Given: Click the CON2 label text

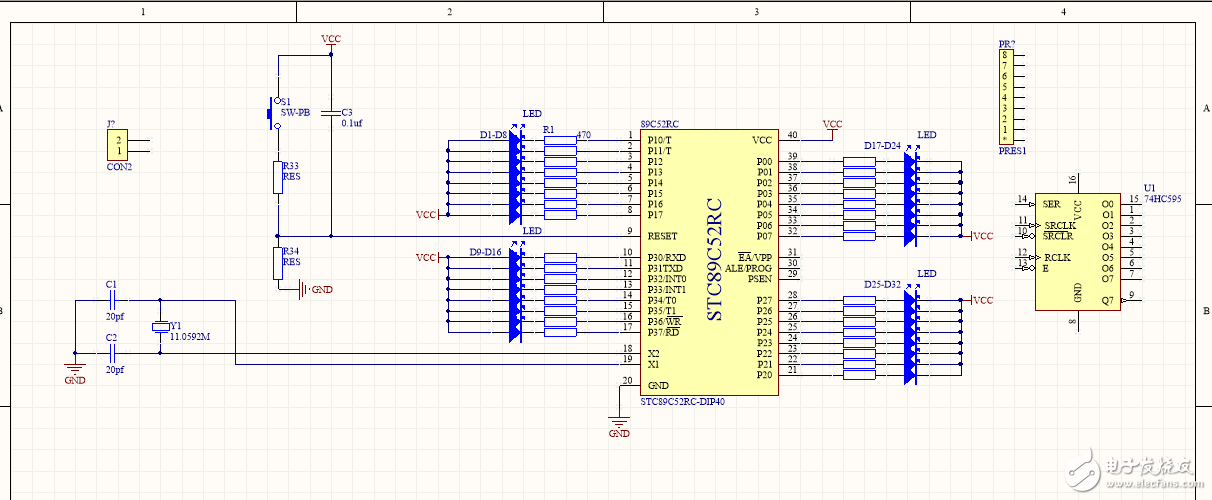Looking at the screenshot, I should [x=119, y=167].
